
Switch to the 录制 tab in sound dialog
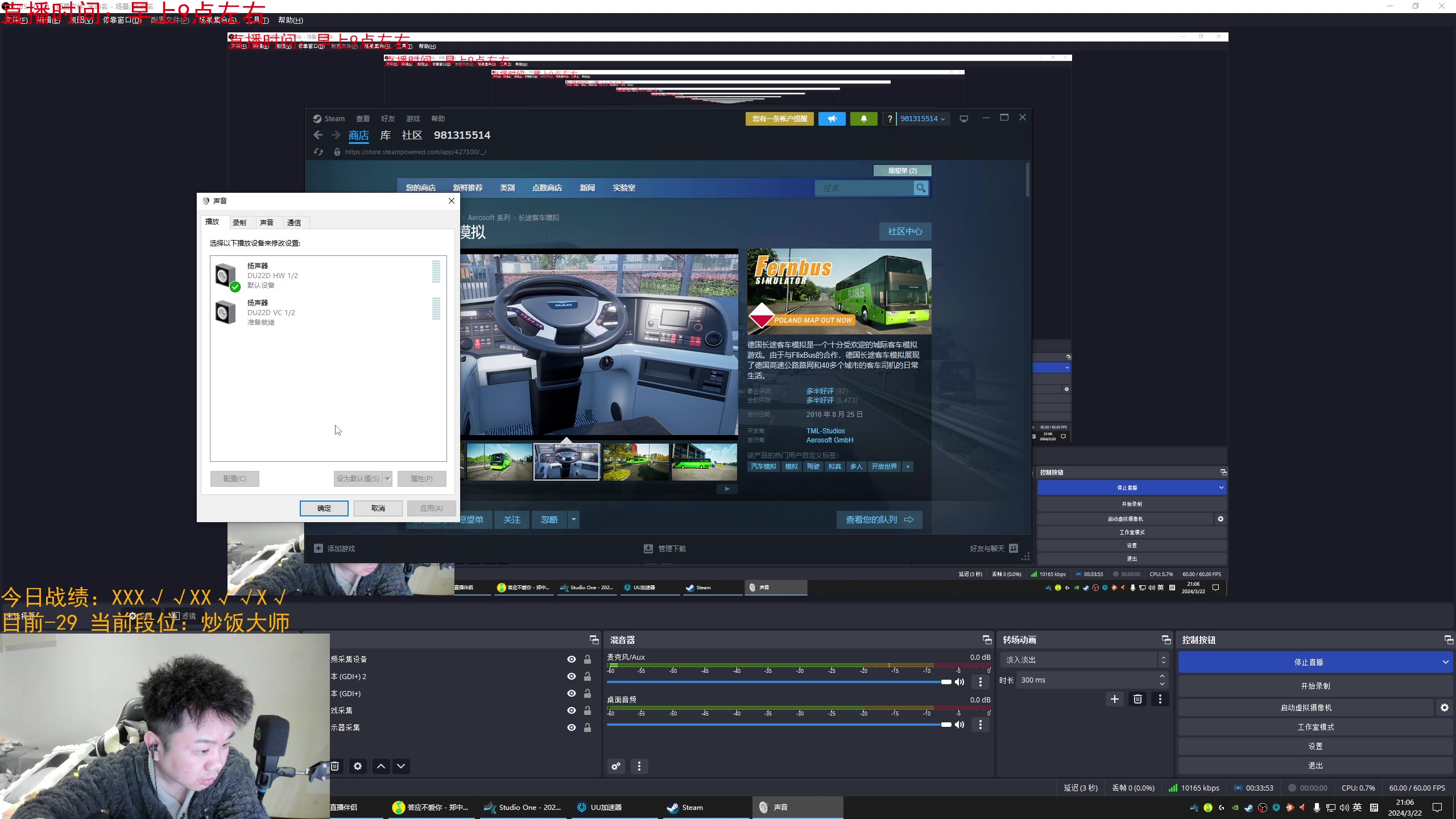click(x=239, y=222)
